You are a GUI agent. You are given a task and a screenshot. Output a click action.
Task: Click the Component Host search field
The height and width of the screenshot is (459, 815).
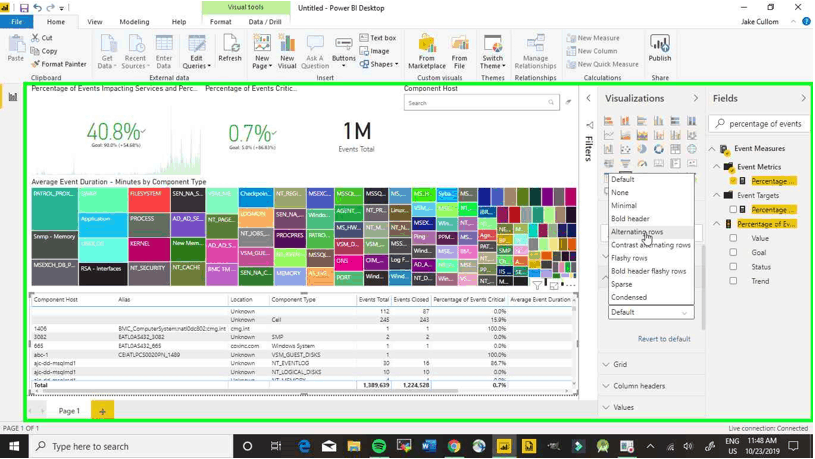tap(481, 103)
